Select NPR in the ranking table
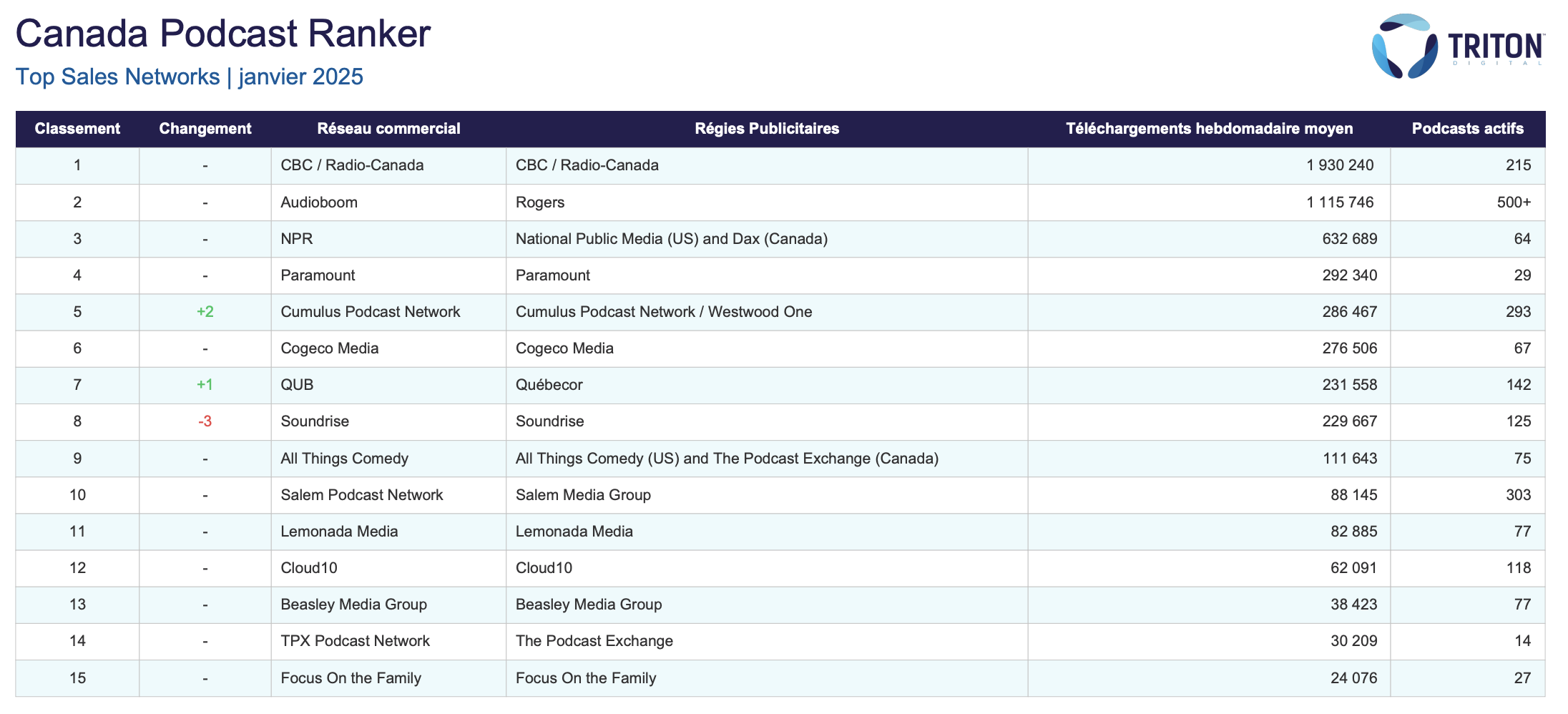This screenshot has height=714, width=1568. point(295,239)
